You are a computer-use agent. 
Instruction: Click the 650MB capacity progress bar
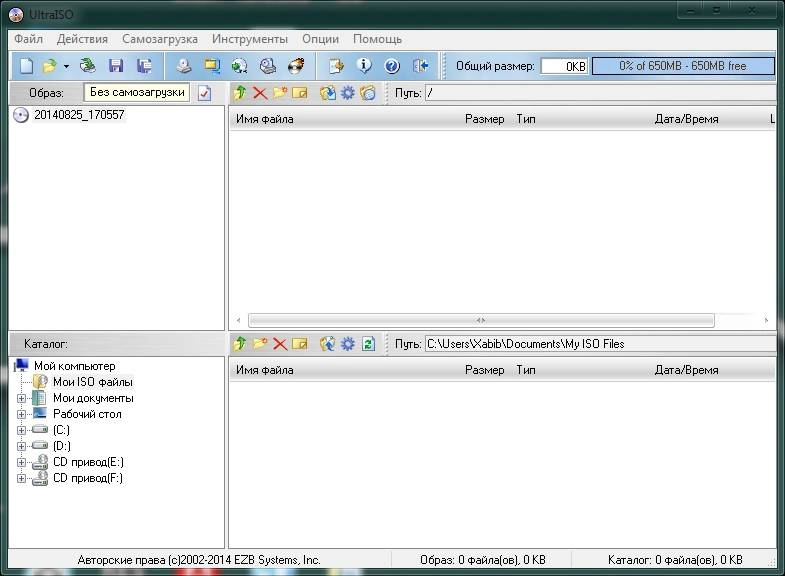[683, 66]
